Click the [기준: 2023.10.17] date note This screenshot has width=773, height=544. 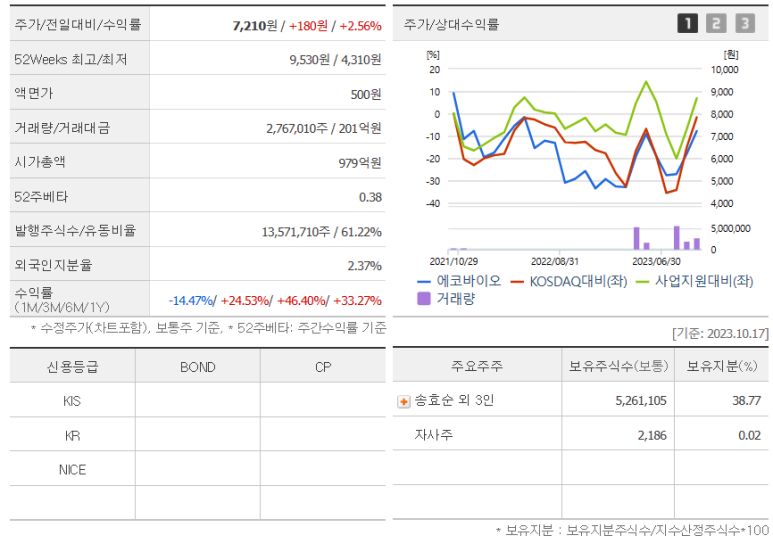click(x=720, y=334)
